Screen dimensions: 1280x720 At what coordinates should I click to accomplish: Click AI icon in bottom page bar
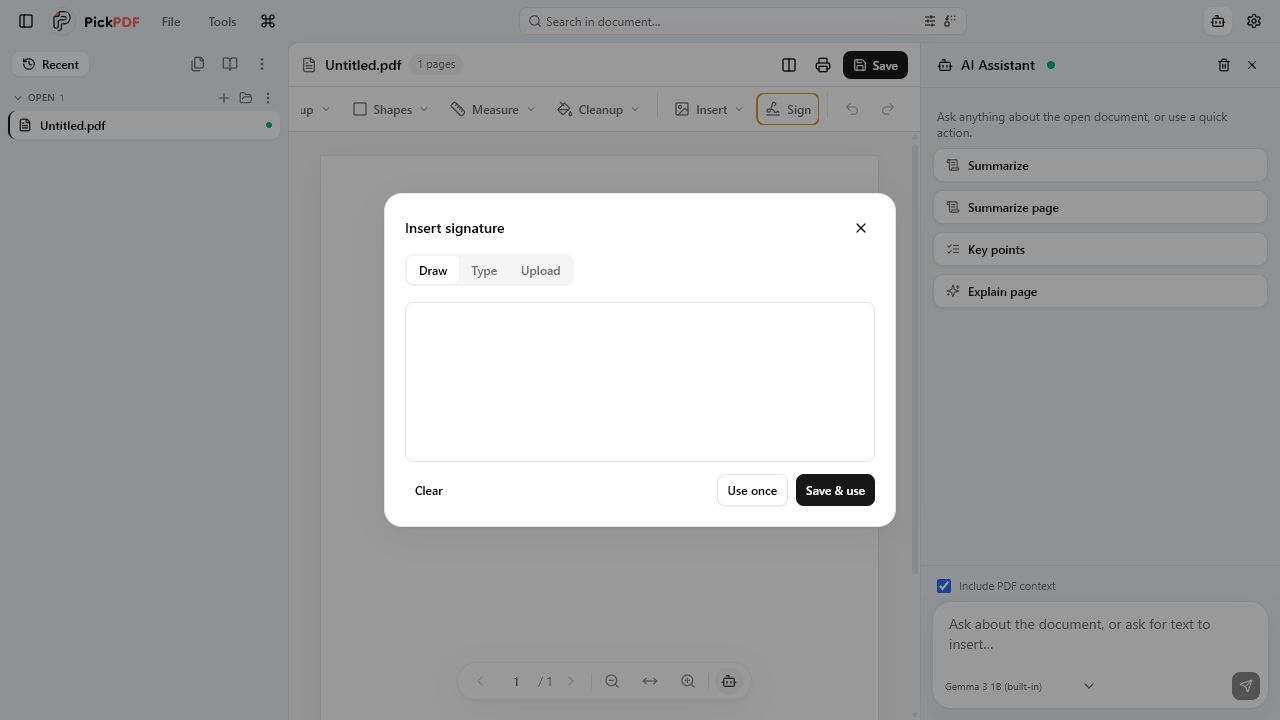[729, 681]
